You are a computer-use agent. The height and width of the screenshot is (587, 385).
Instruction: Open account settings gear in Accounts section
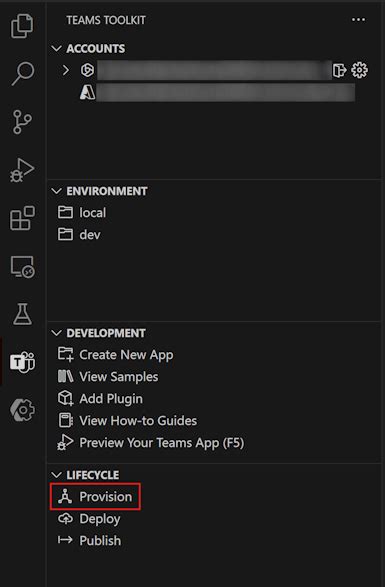tap(360, 70)
